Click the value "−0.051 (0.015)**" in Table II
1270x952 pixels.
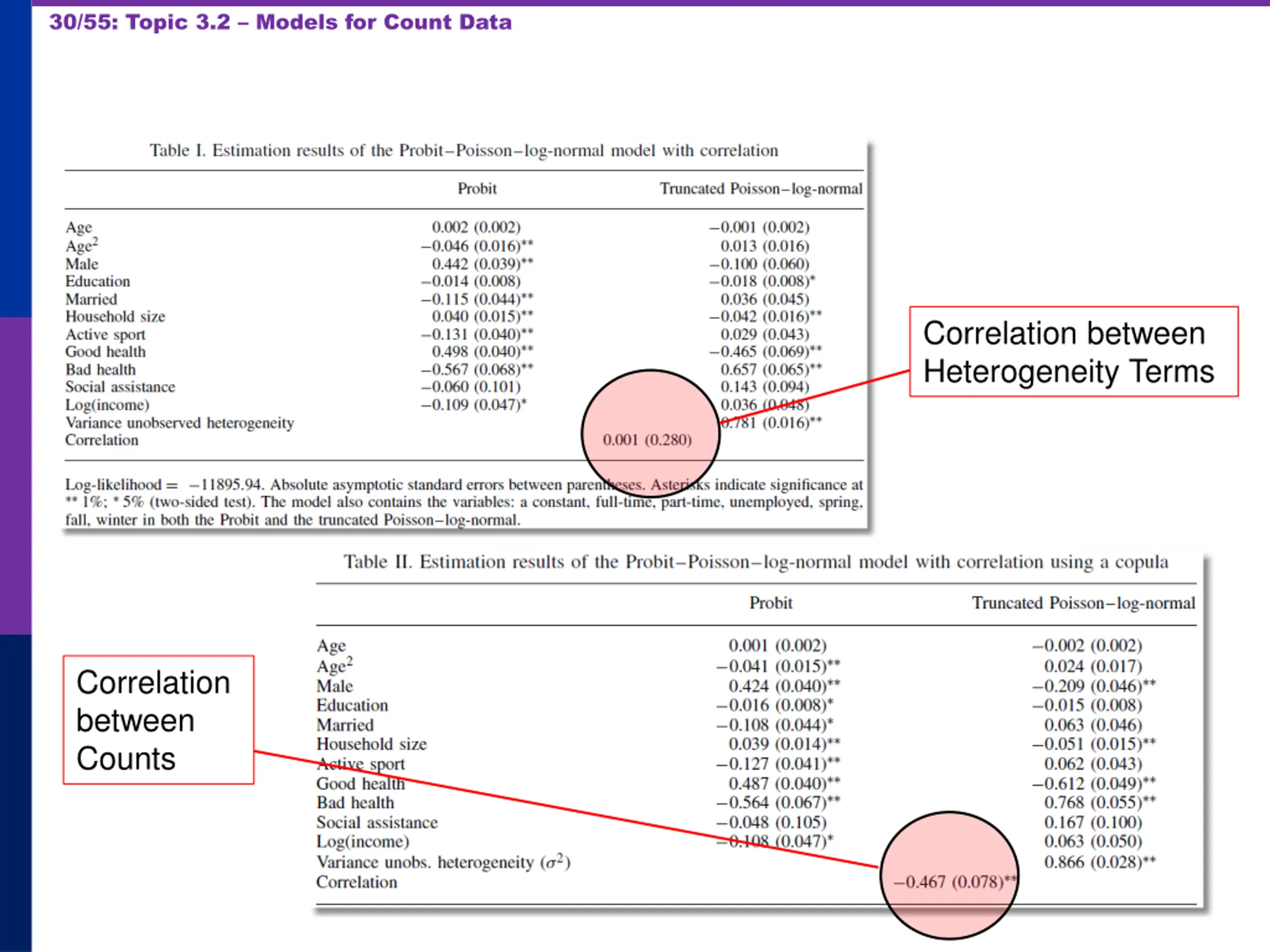click(1094, 744)
